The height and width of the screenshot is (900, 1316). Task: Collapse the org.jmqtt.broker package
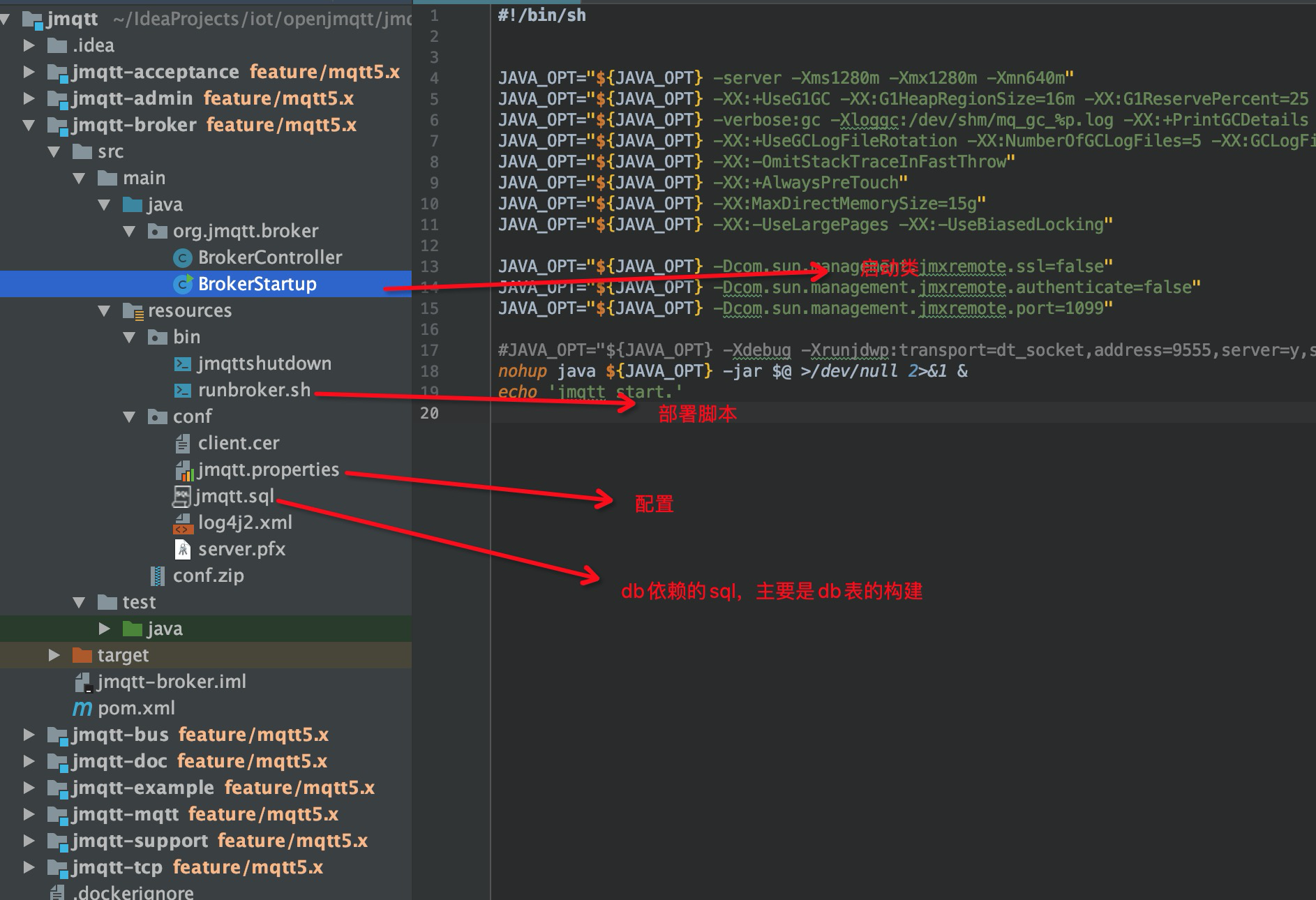pyautogui.click(x=129, y=232)
